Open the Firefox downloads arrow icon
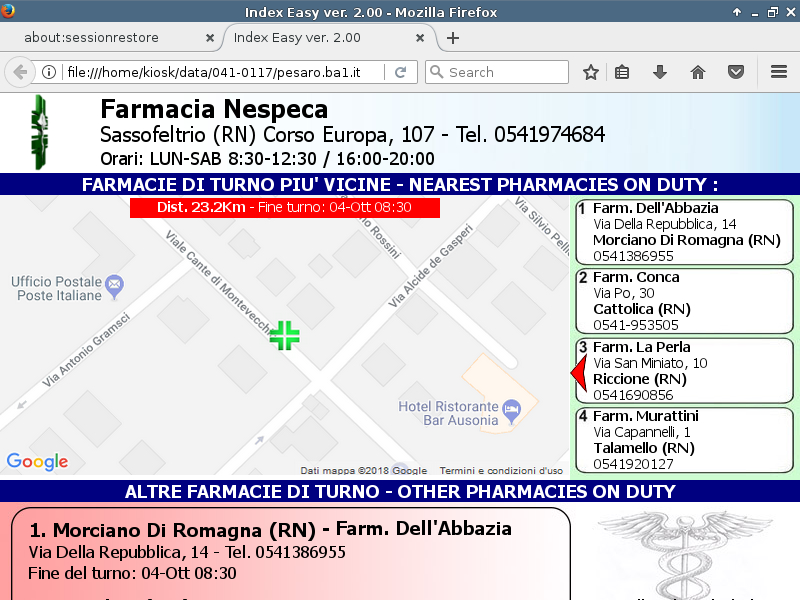The height and width of the screenshot is (600, 800). [660, 72]
